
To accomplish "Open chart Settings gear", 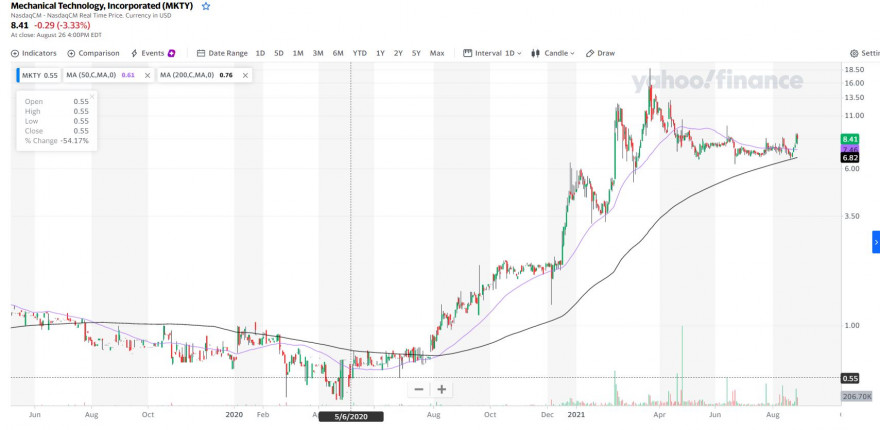I will 865,53.
